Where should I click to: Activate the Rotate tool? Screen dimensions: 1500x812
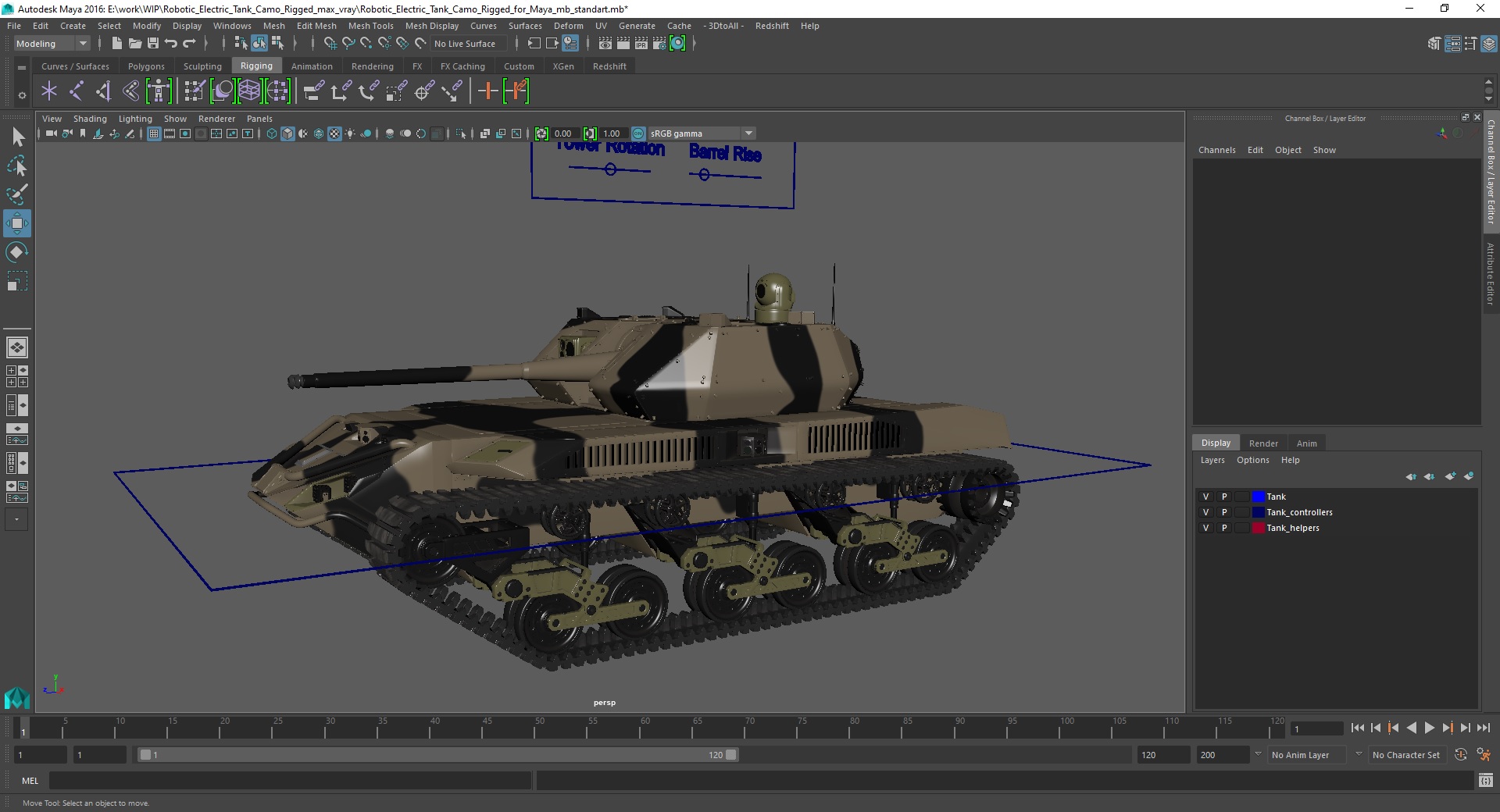[16, 252]
